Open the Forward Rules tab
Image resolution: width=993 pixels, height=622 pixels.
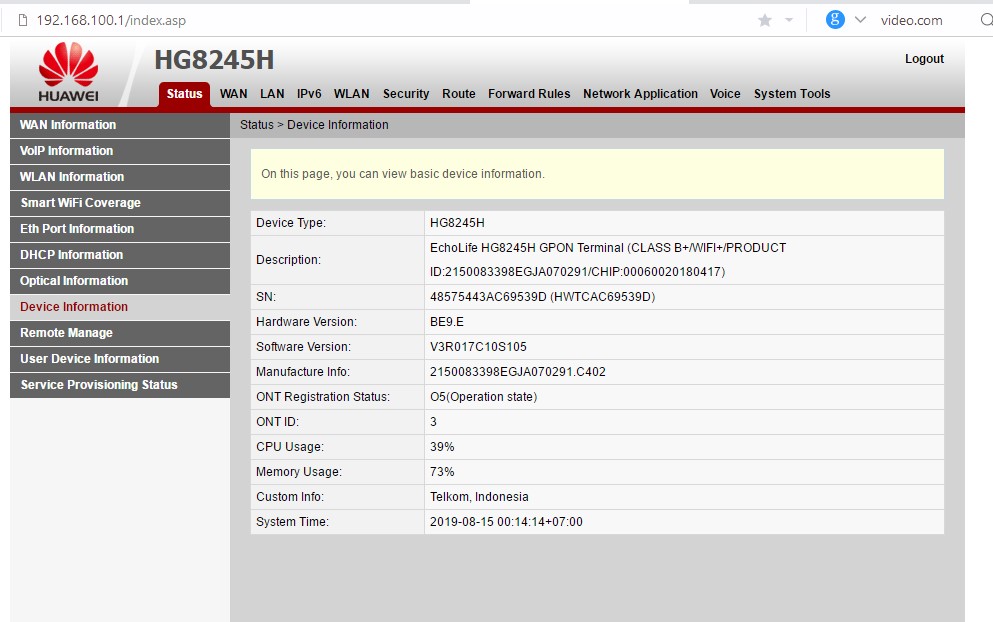[529, 94]
